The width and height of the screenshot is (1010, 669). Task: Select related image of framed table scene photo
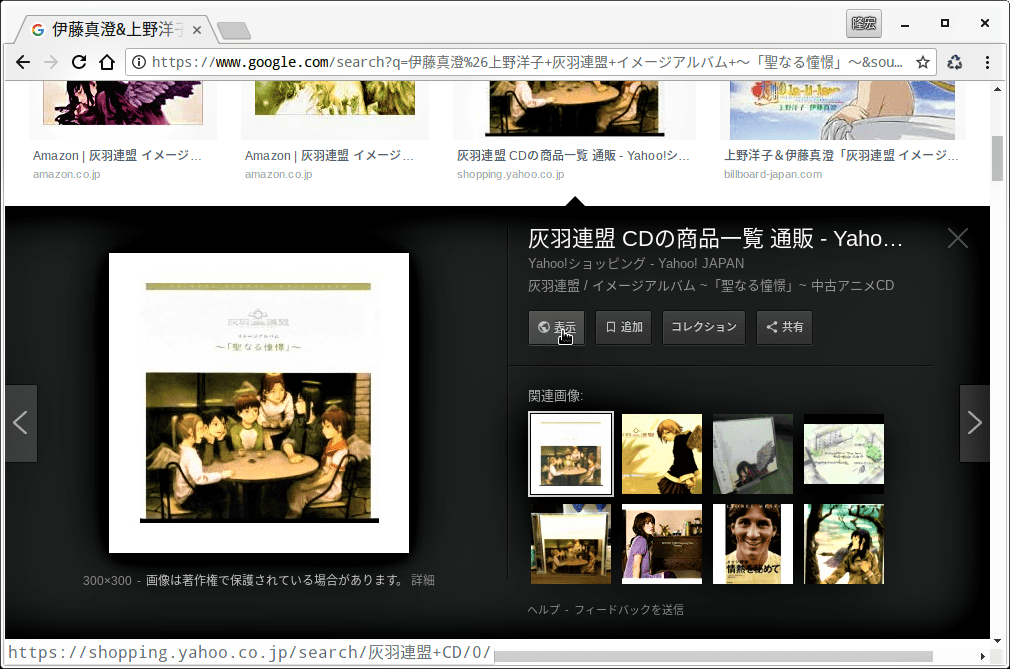click(571, 544)
